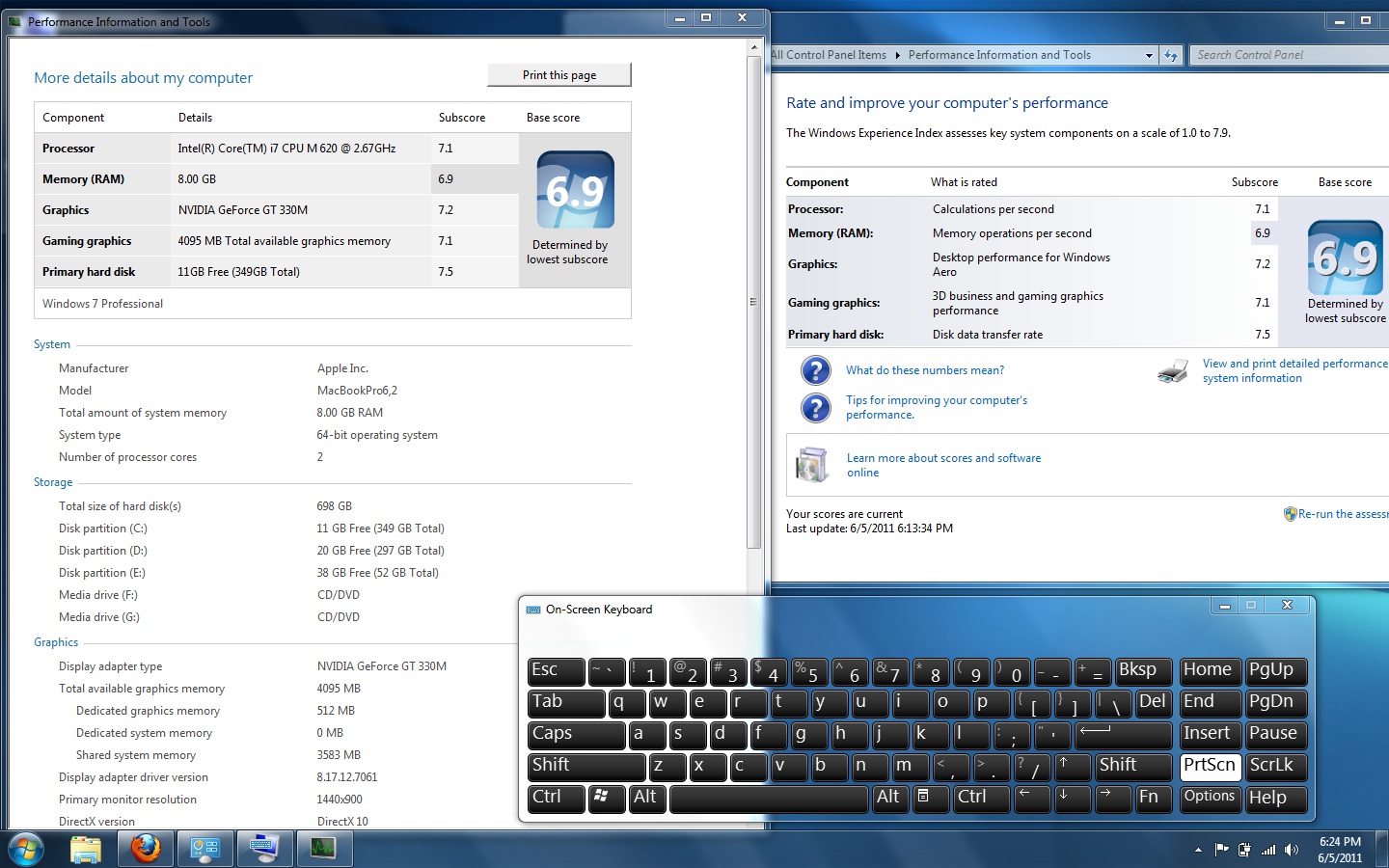Click the On-Screen Keyboard taskbar icon
This screenshot has height=868, width=1389.
[x=264, y=849]
